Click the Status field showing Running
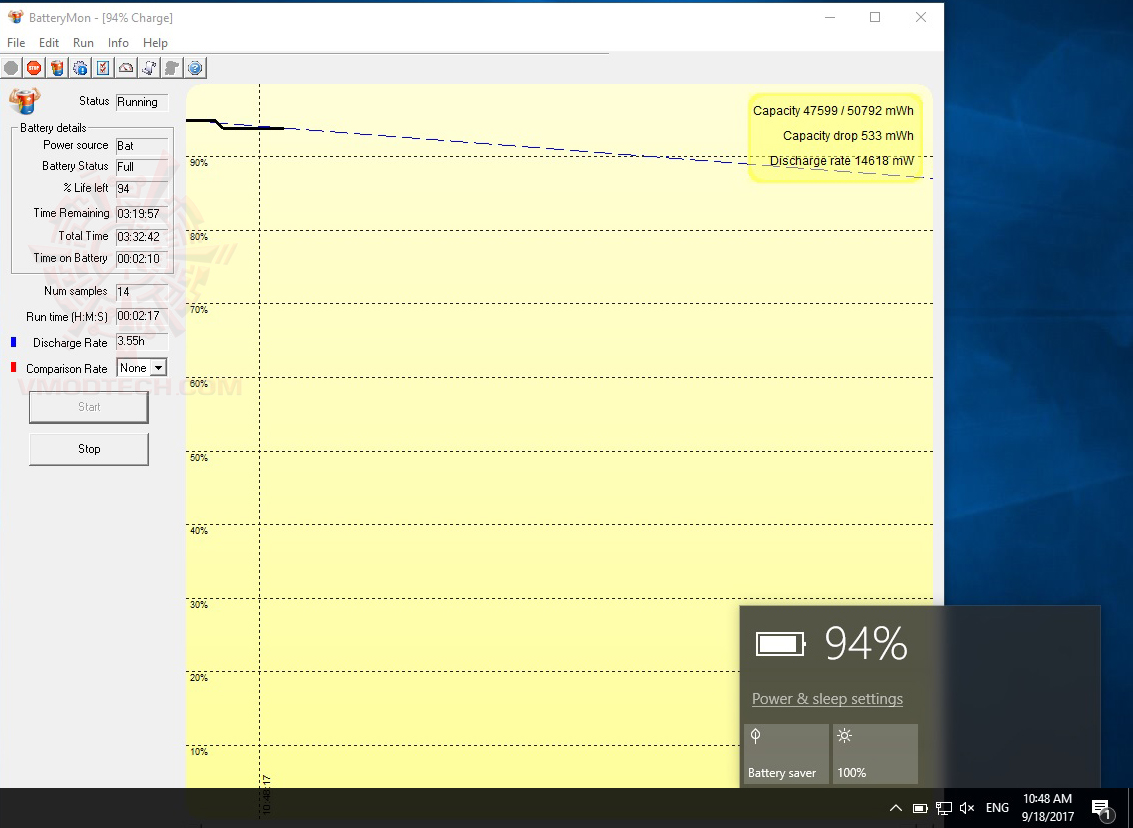Screen dimensions: 1133x828 point(142,102)
